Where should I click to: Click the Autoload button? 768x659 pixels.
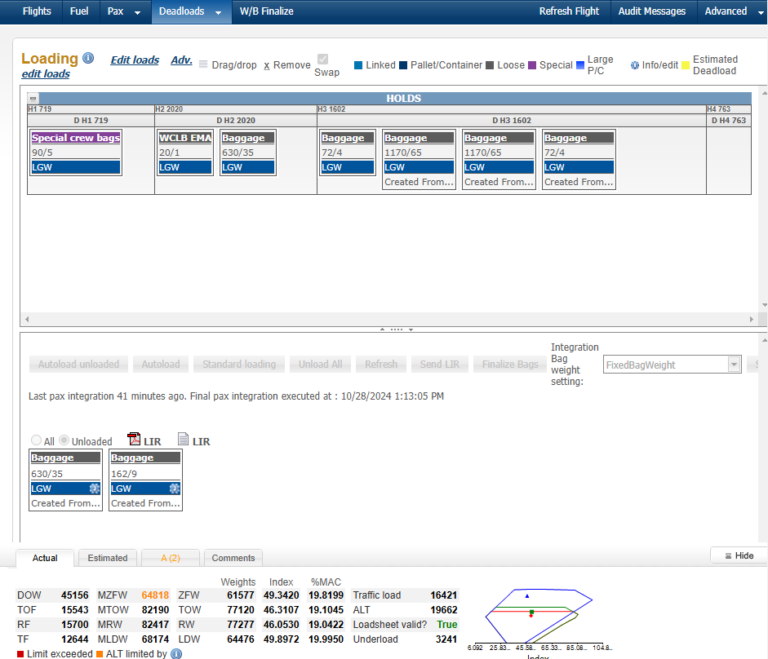(x=161, y=364)
